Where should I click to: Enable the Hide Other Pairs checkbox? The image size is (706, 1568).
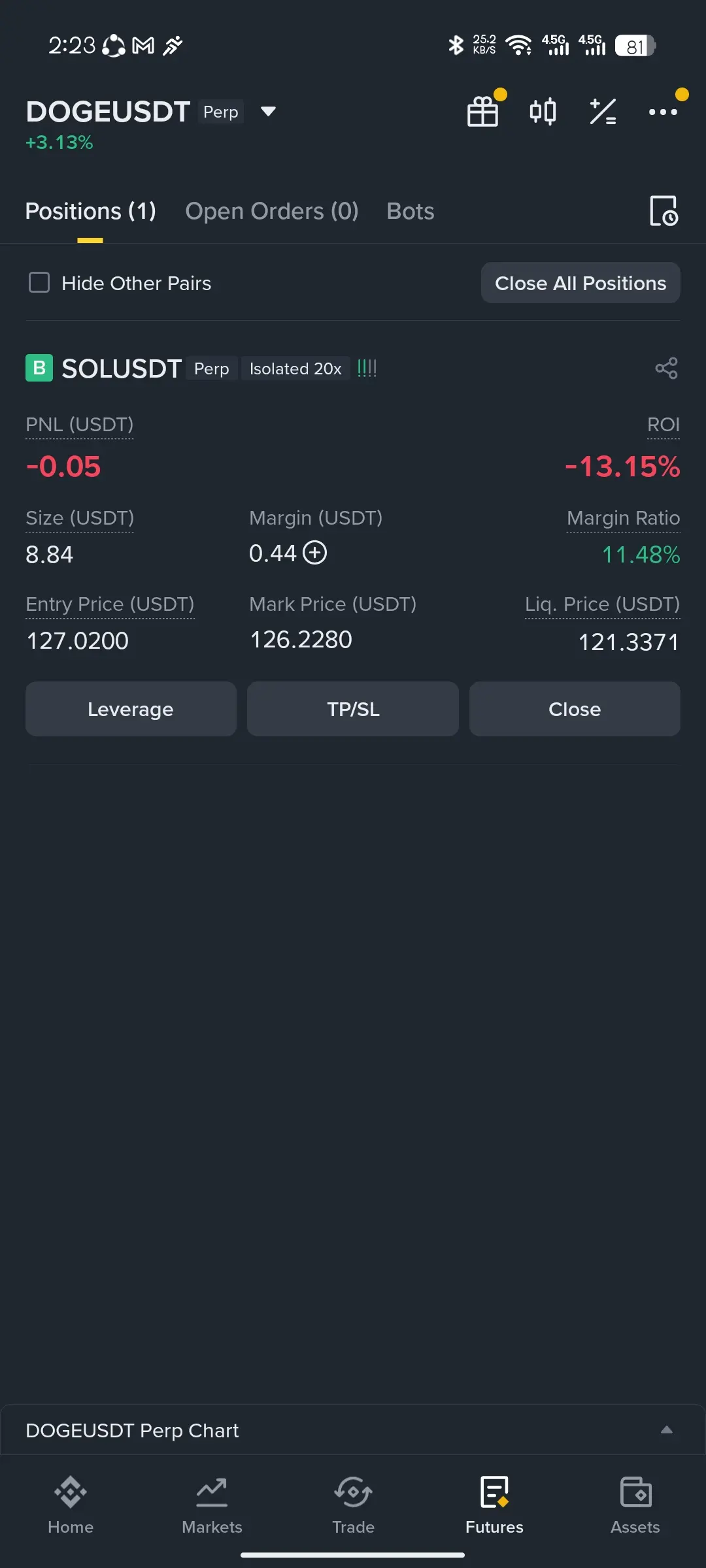coord(39,283)
